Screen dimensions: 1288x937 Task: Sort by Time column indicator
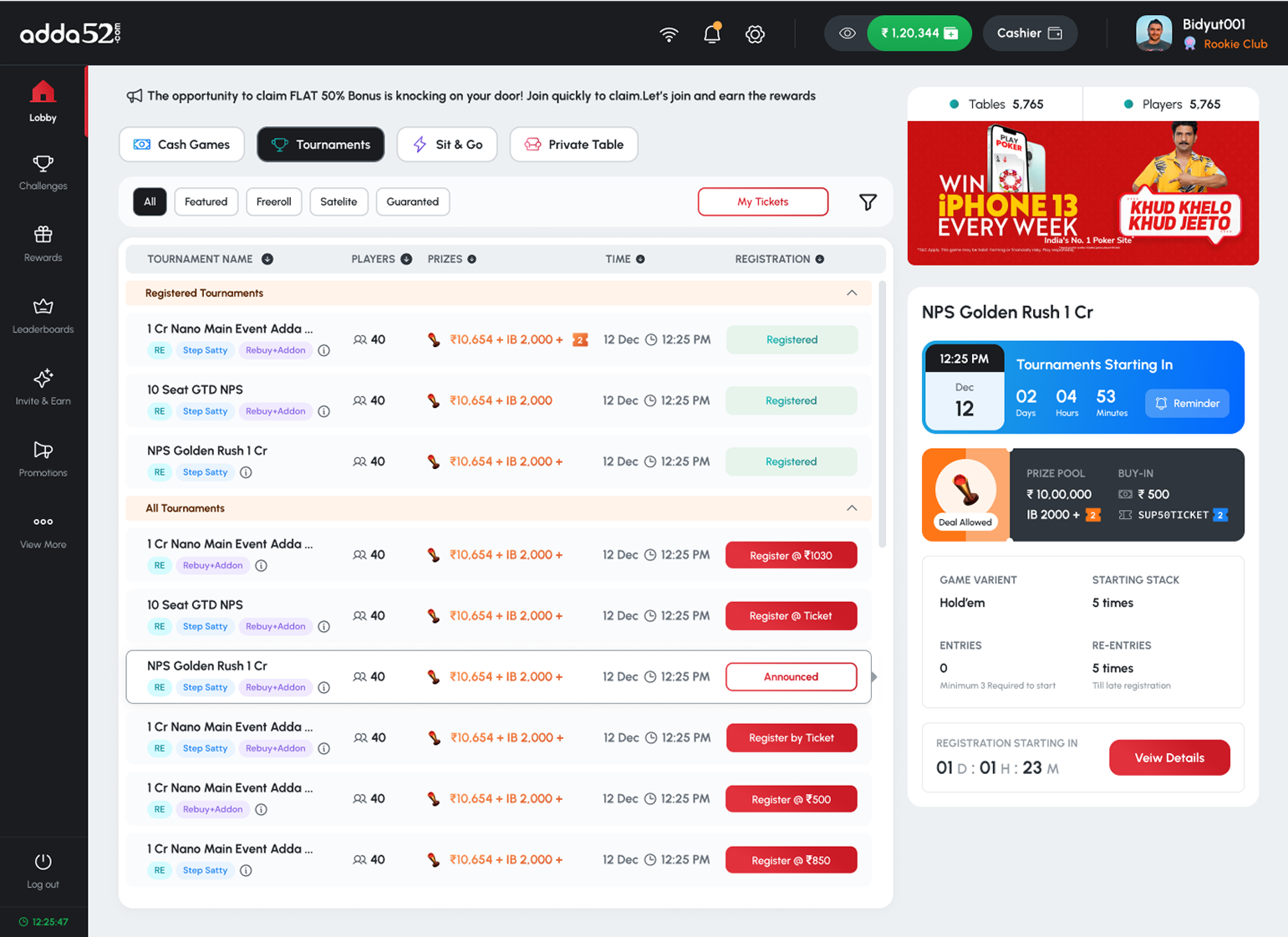coord(640,259)
